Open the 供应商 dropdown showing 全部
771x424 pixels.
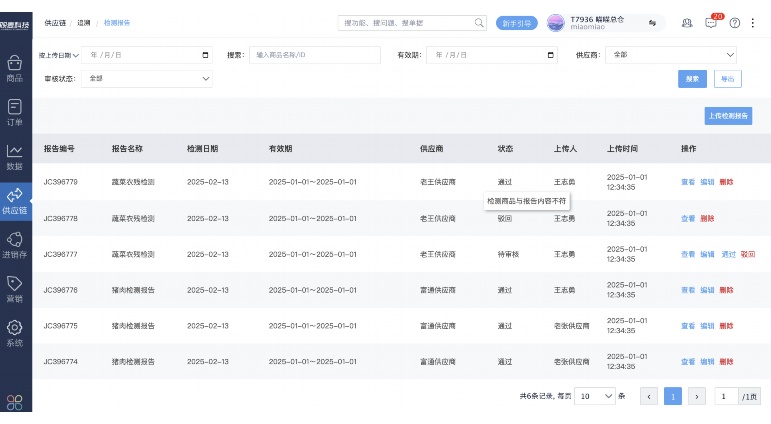pos(671,55)
